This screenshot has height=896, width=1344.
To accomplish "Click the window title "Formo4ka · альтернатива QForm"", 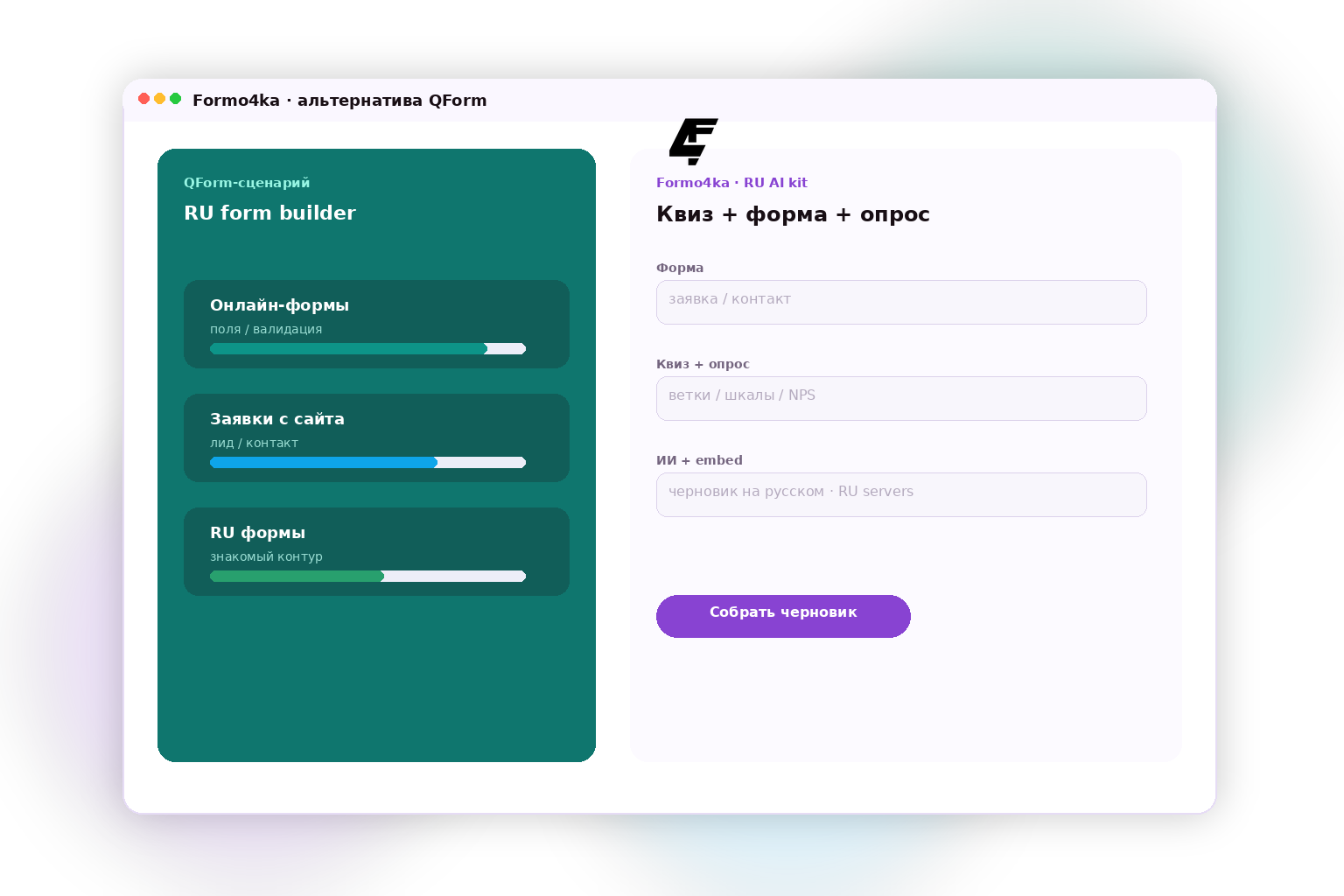I will pyautogui.click(x=339, y=101).
